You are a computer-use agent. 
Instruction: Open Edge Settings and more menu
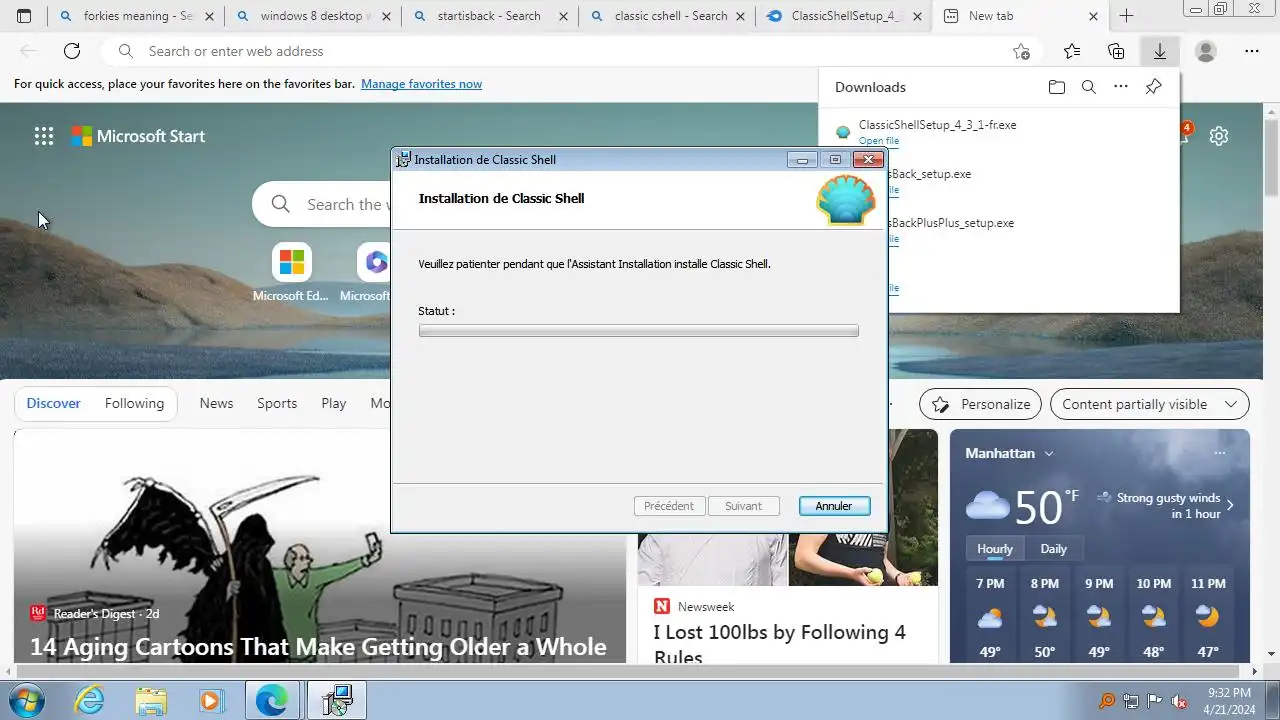(x=1252, y=51)
